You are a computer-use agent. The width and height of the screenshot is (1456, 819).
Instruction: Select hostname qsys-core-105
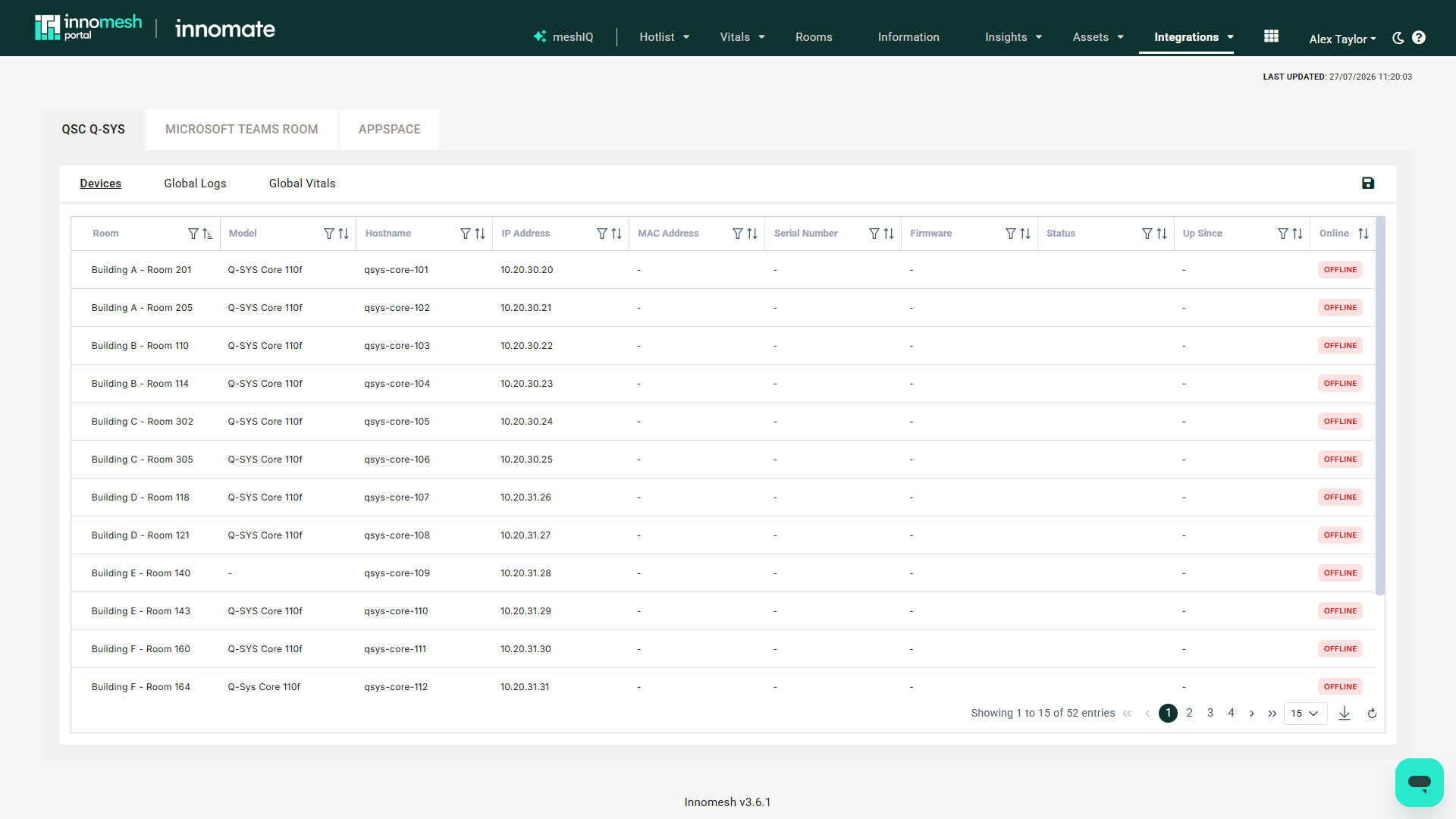pyautogui.click(x=397, y=422)
